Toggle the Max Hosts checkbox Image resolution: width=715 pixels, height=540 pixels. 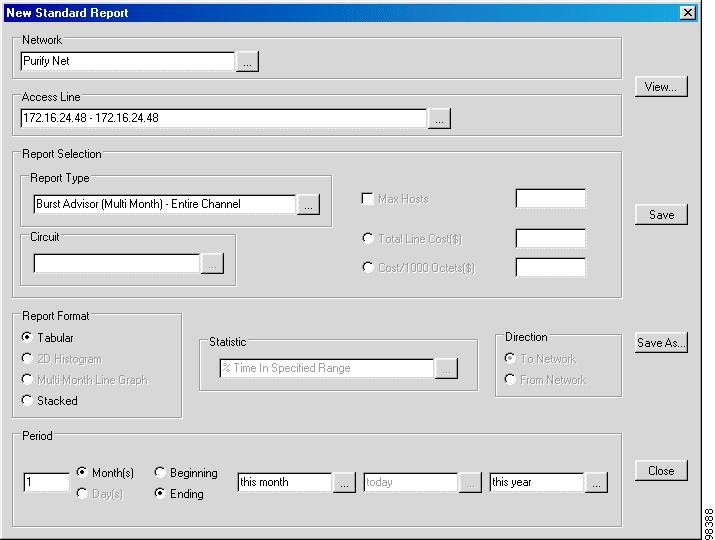[368, 199]
